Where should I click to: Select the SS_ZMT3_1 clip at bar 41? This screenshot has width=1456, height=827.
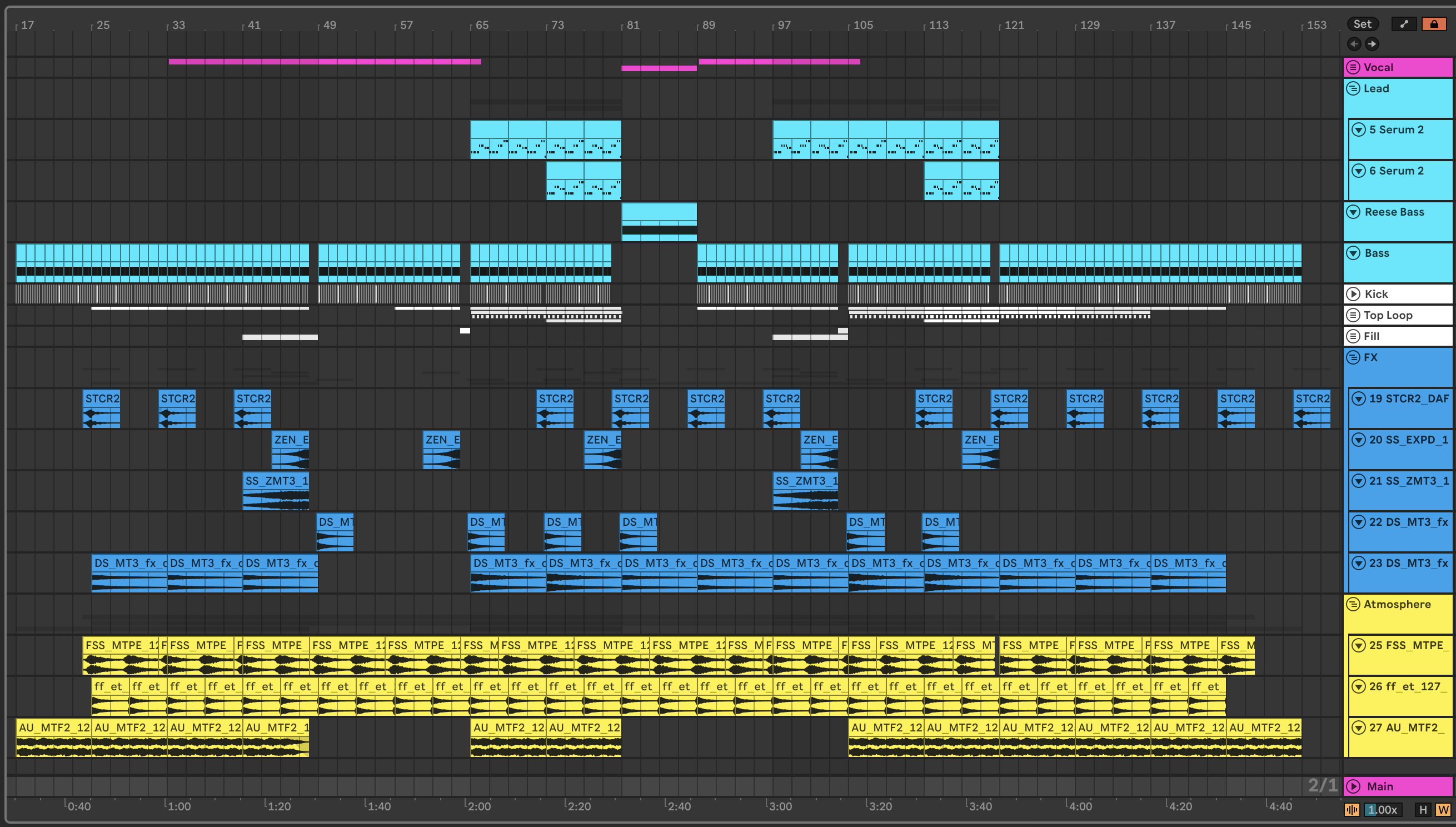tap(276, 491)
